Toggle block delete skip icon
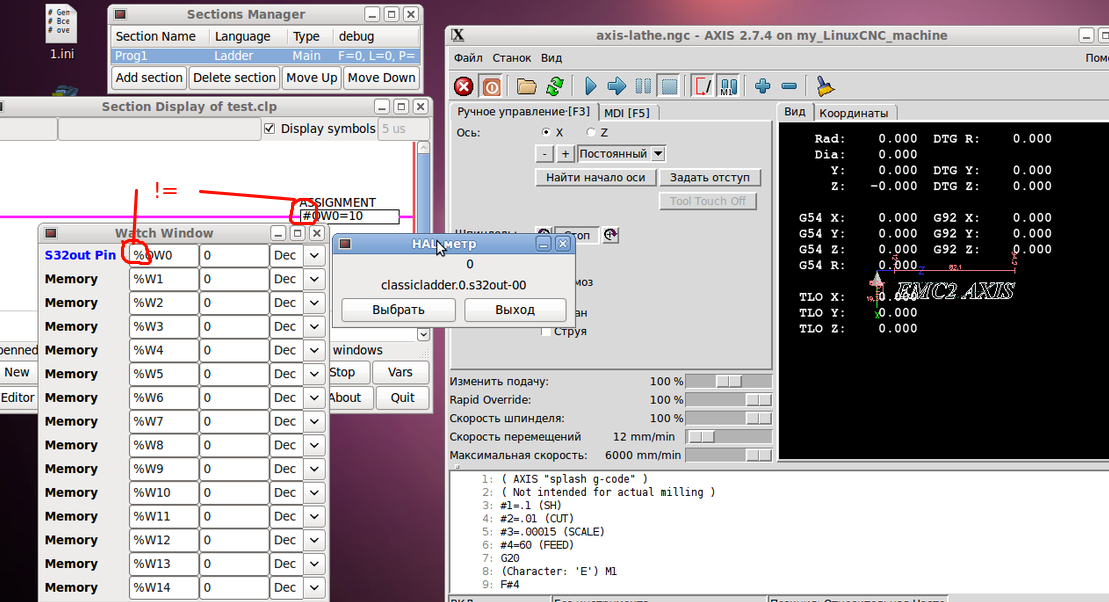Image resolution: width=1109 pixels, height=602 pixels. [702, 86]
